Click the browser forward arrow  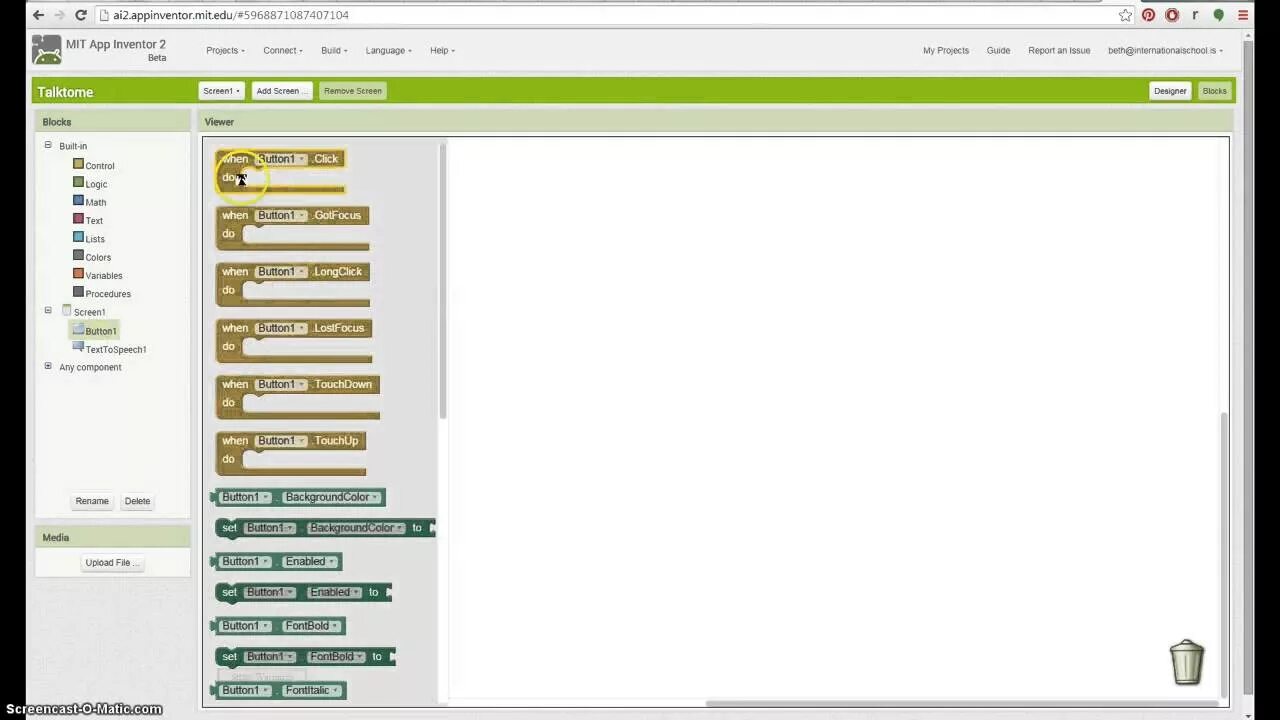pyautogui.click(x=60, y=15)
